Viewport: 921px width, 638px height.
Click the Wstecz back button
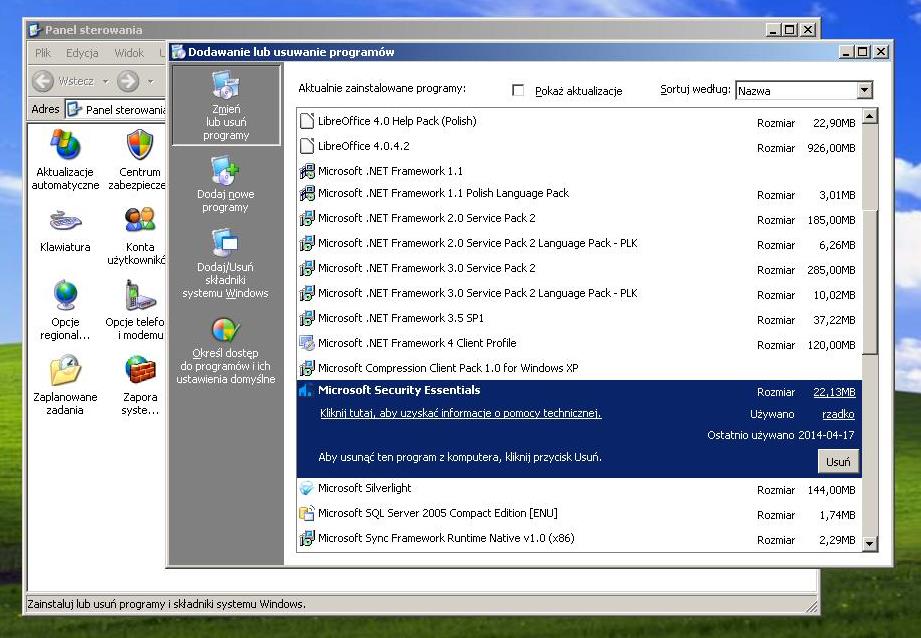click(63, 81)
